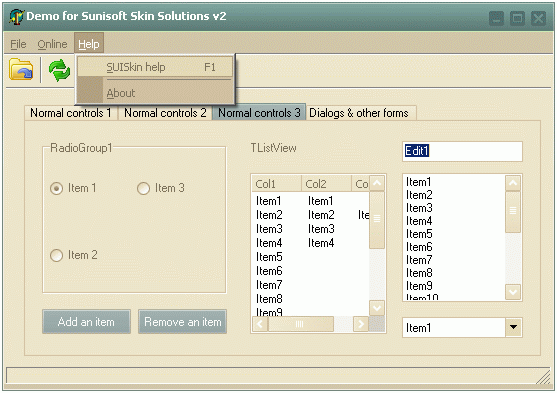
Task: Click list view scroll up arrow
Action: coord(377,183)
